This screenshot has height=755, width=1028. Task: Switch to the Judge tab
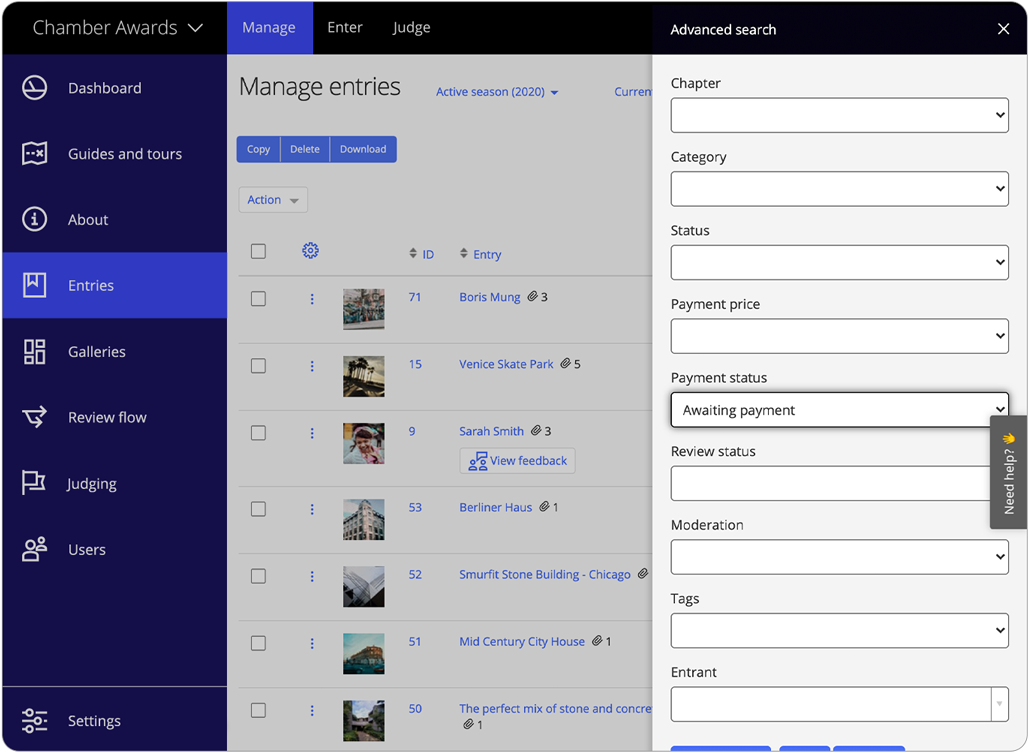click(x=411, y=27)
